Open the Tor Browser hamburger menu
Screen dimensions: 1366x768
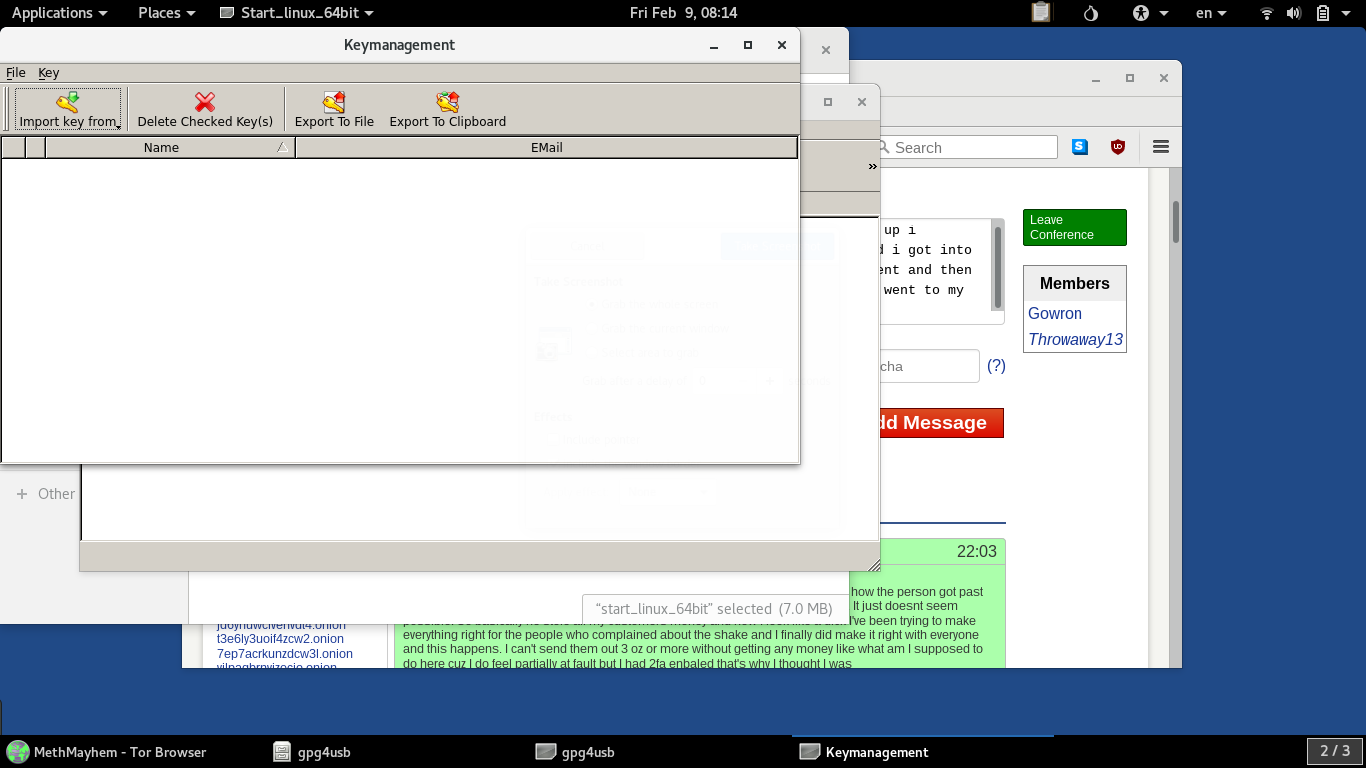1161,147
